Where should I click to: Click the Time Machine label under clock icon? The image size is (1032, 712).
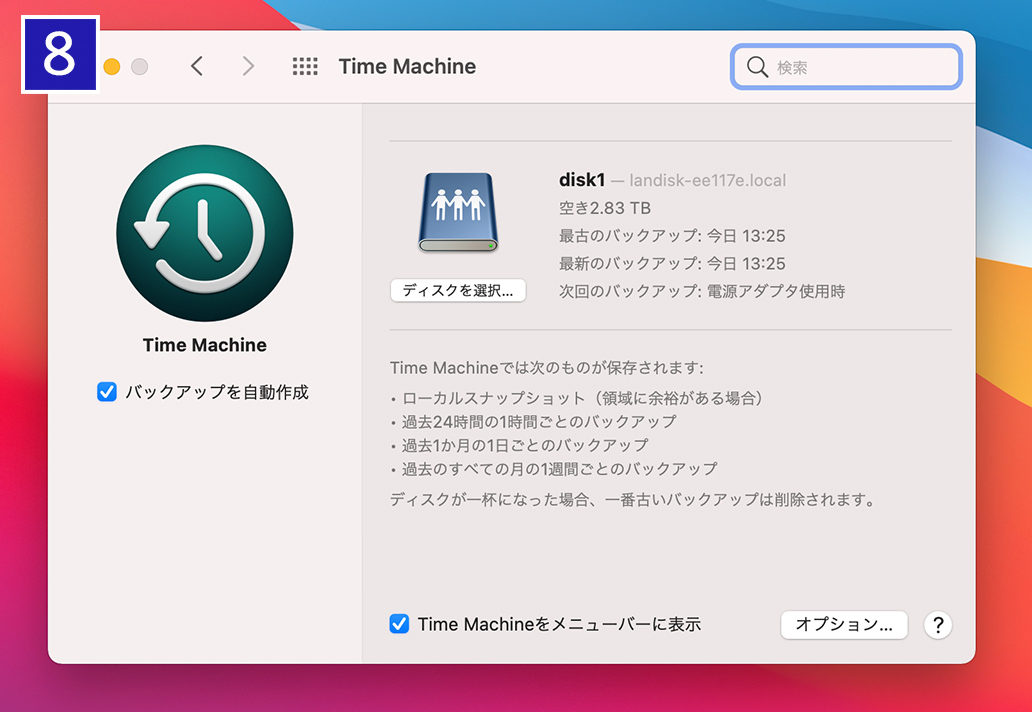pyautogui.click(x=205, y=345)
